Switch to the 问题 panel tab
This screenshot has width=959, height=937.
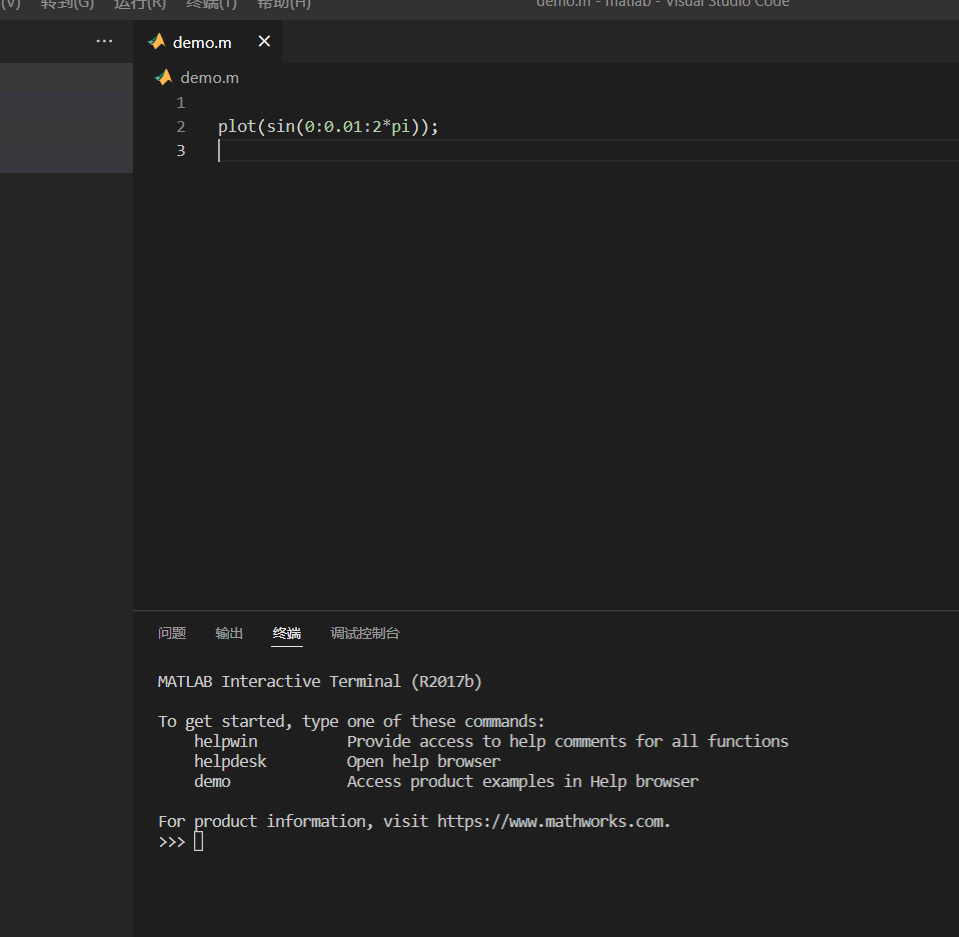click(172, 633)
